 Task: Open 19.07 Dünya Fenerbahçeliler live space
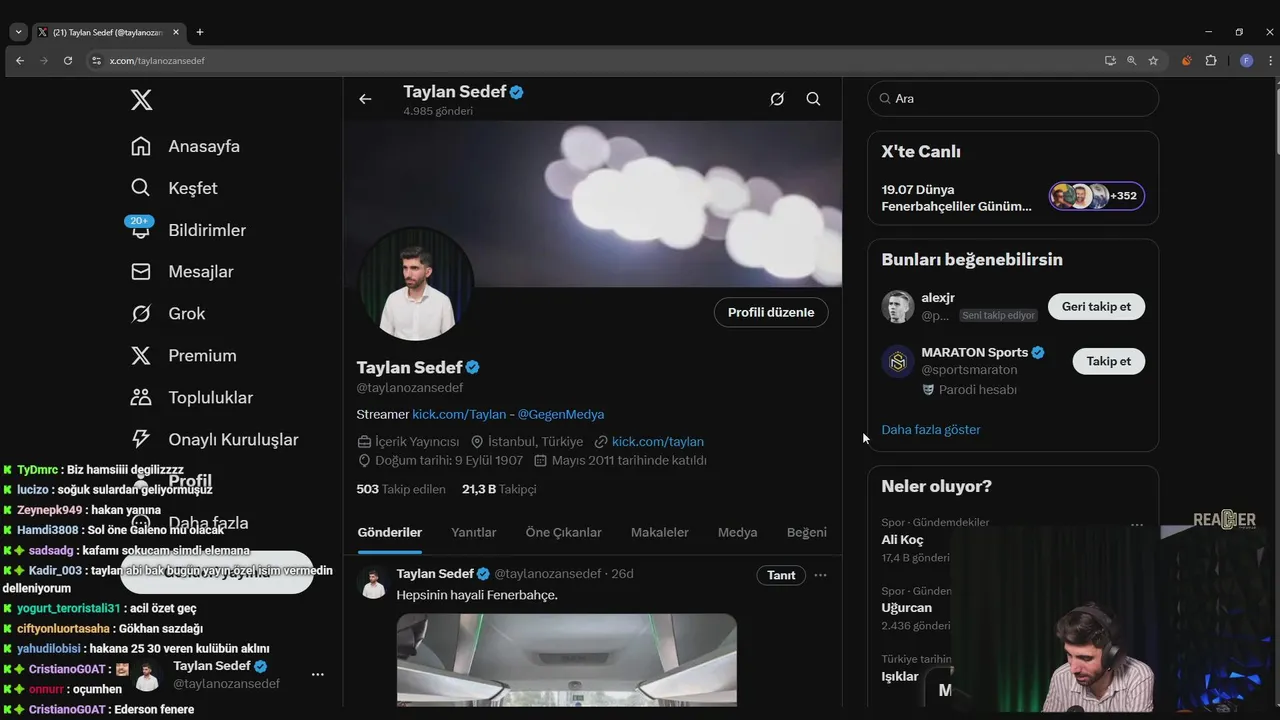[x=1013, y=197]
